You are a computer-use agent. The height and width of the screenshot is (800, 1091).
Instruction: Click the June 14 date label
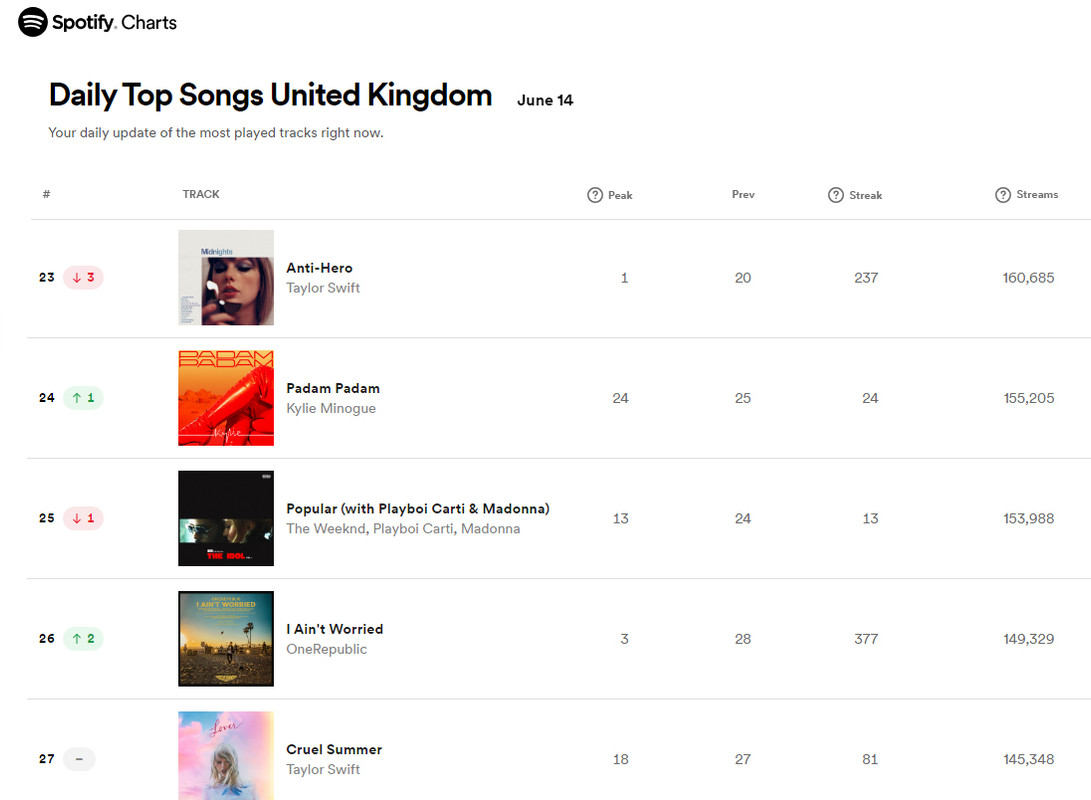545,100
